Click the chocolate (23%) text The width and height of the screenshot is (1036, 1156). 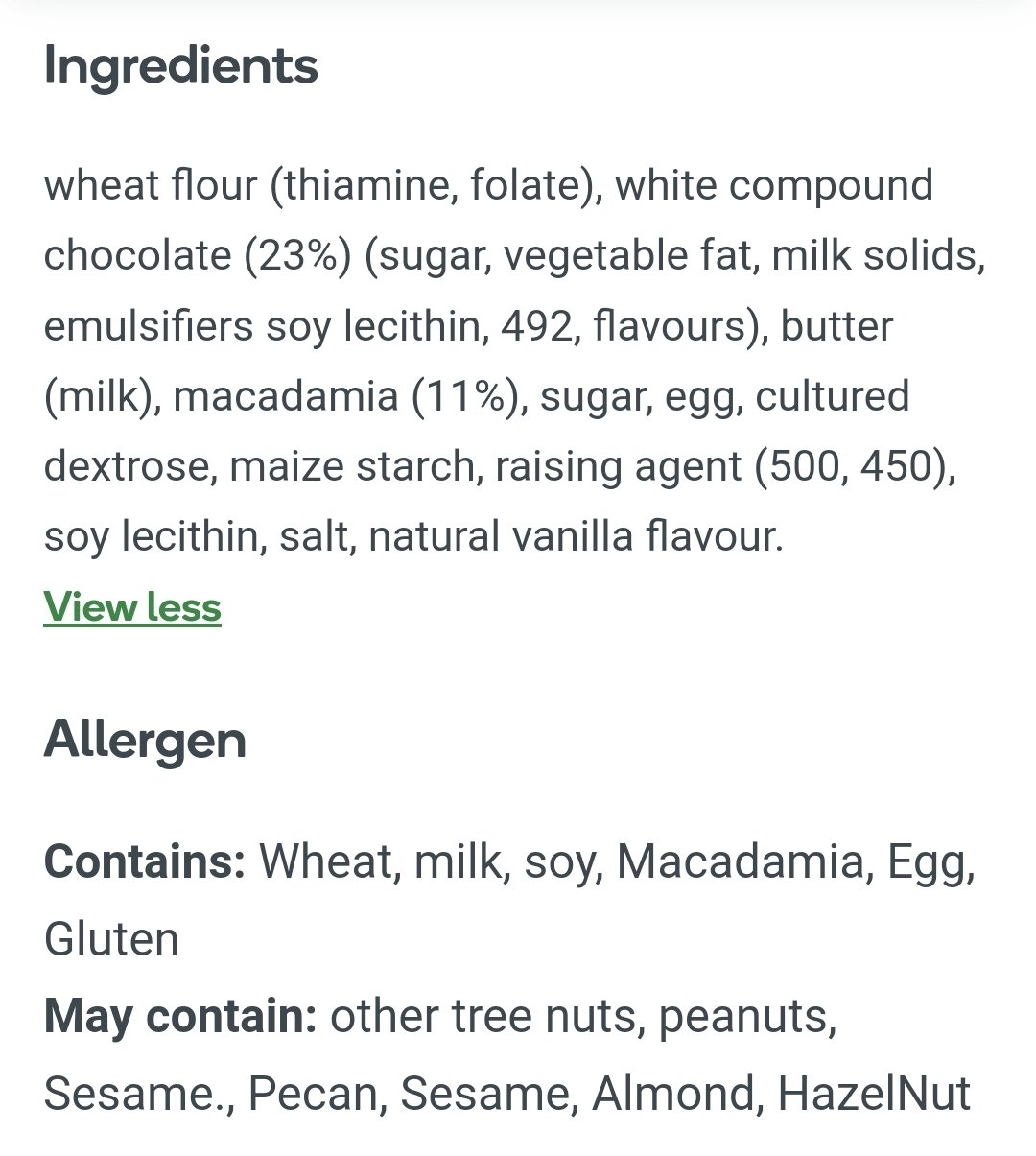tap(197, 256)
